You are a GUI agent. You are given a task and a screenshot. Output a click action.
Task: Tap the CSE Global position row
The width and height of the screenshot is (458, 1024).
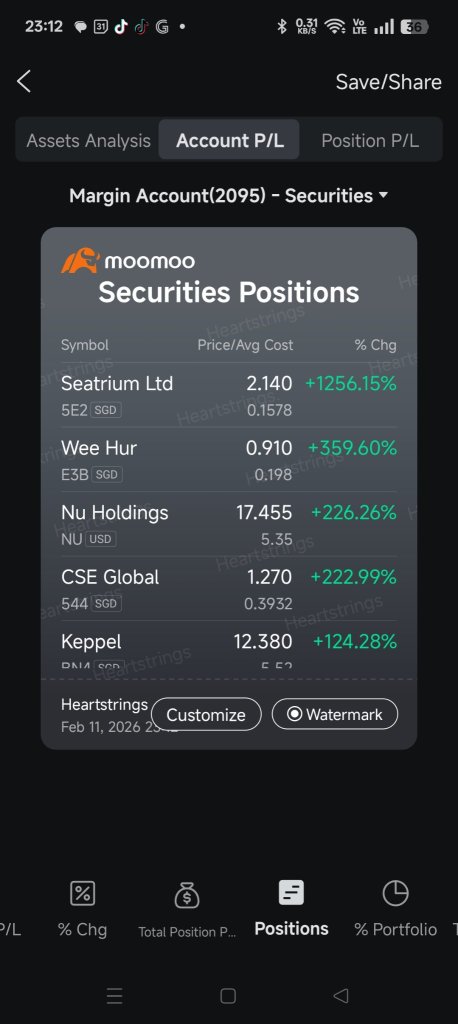point(229,589)
